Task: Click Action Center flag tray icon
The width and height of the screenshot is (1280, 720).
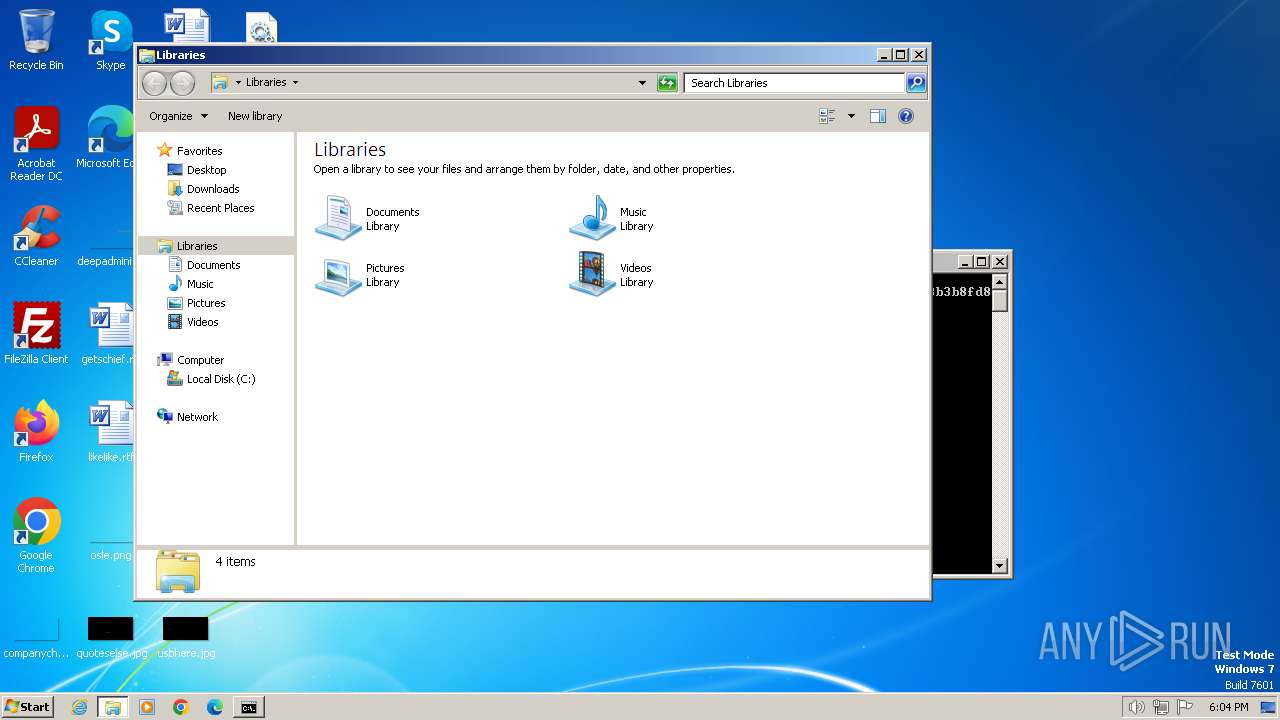Action: pos(1184,707)
